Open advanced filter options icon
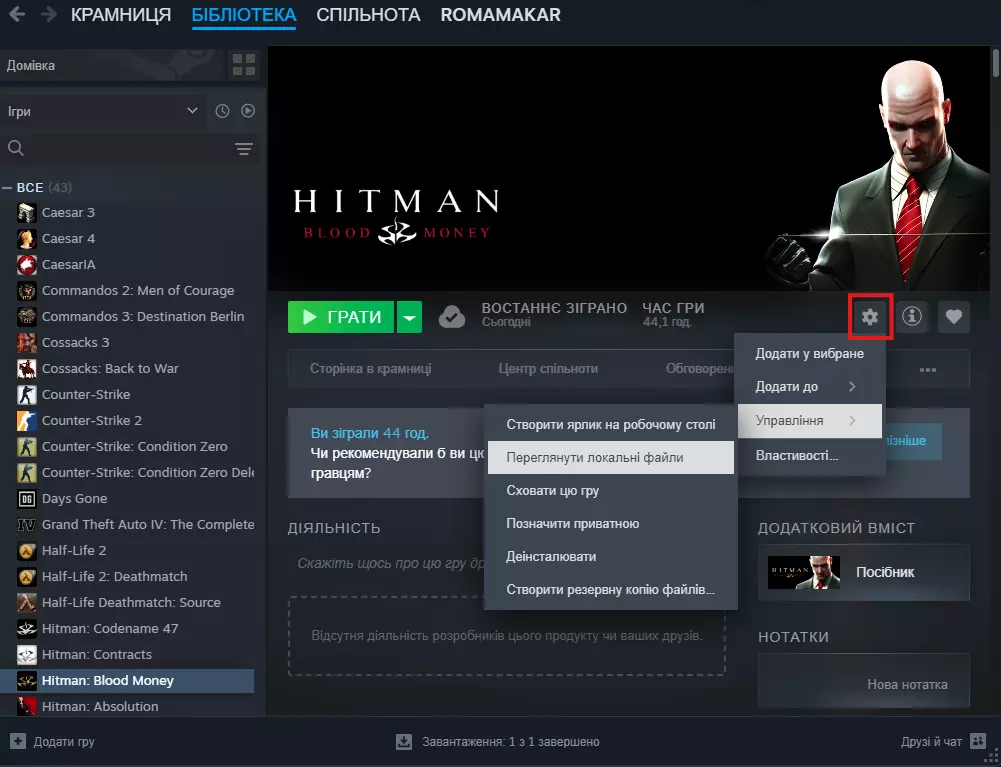The width and height of the screenshot is (1001, 767). coord(243,149)
